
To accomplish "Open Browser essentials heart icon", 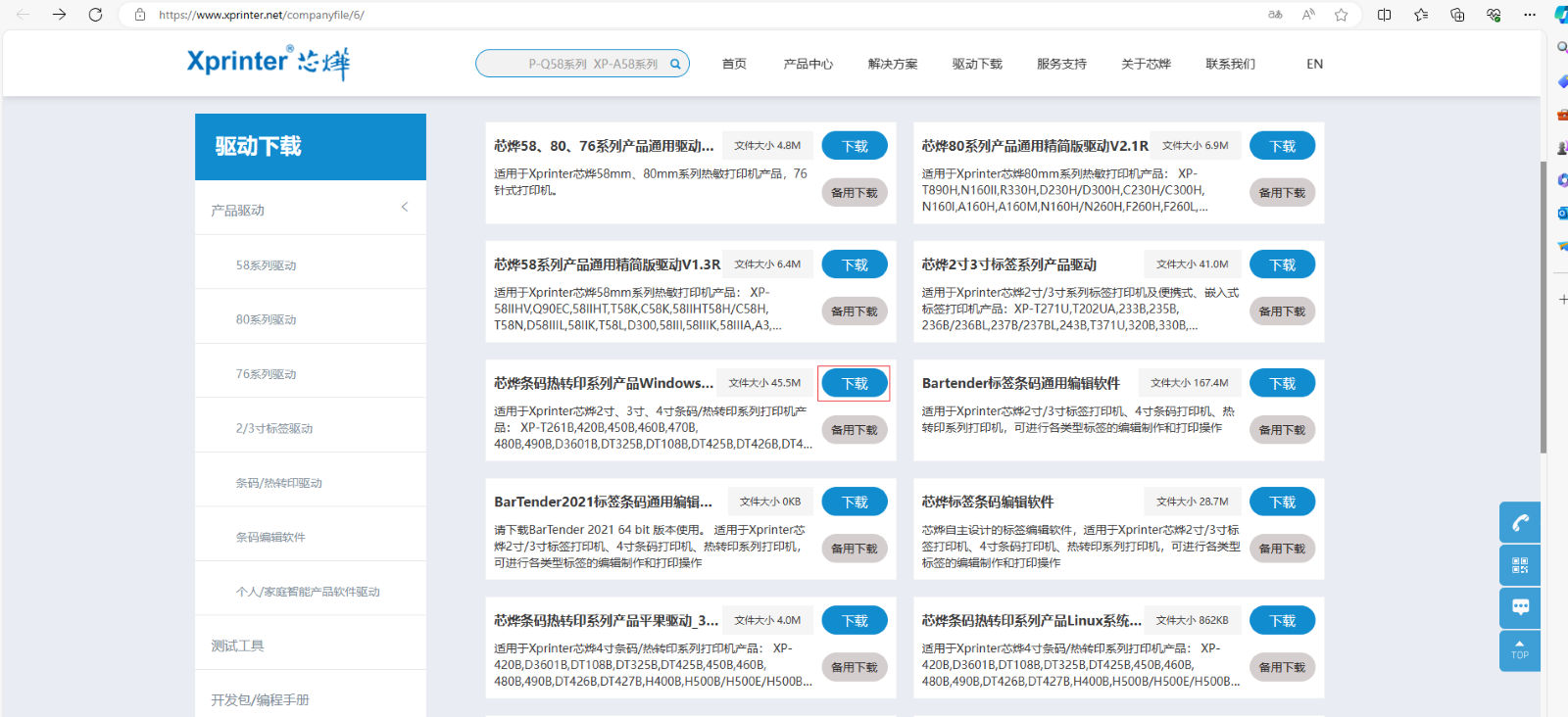I will [x=1494, y=15].
